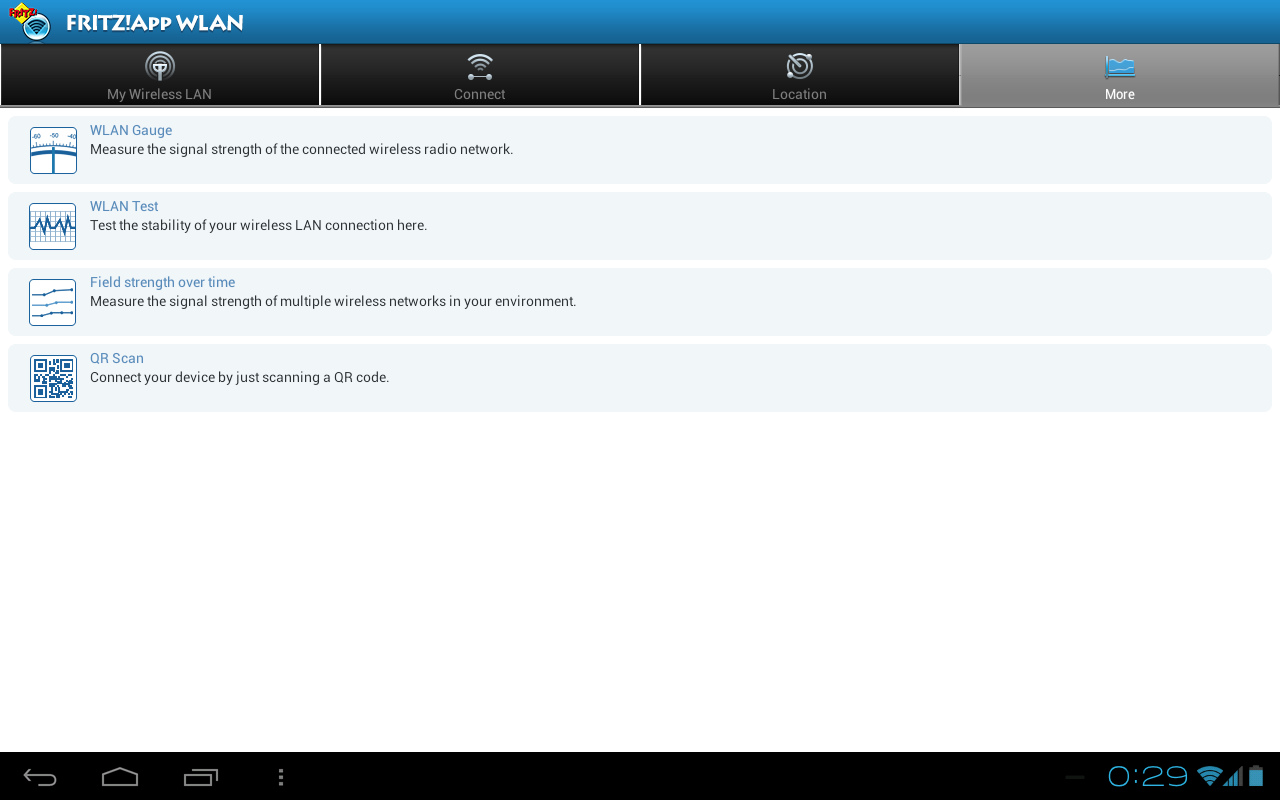Viewport: 1280px width, 800px height.
Task: Open the WLAN Gauge meter icon
Action: click(53, 150)
